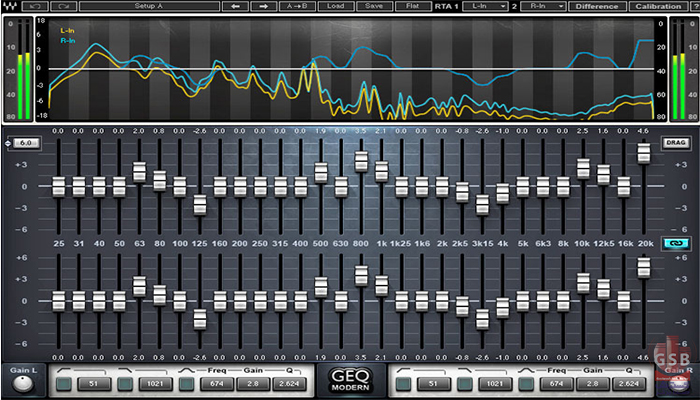Toggle the left channel low-pass filter button
This screenshot has width=700, height=400.
tap(127, 383)
